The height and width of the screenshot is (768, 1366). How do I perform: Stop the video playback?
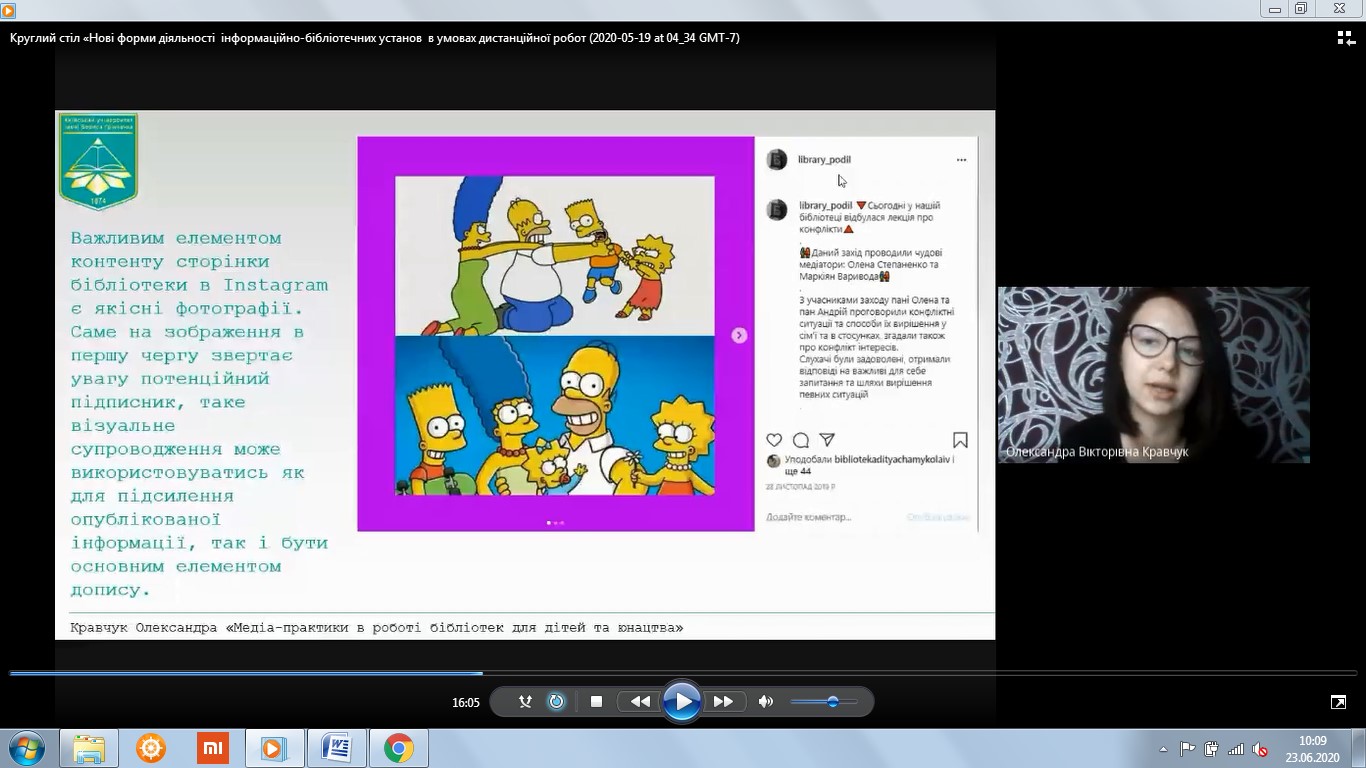point(597,702)
